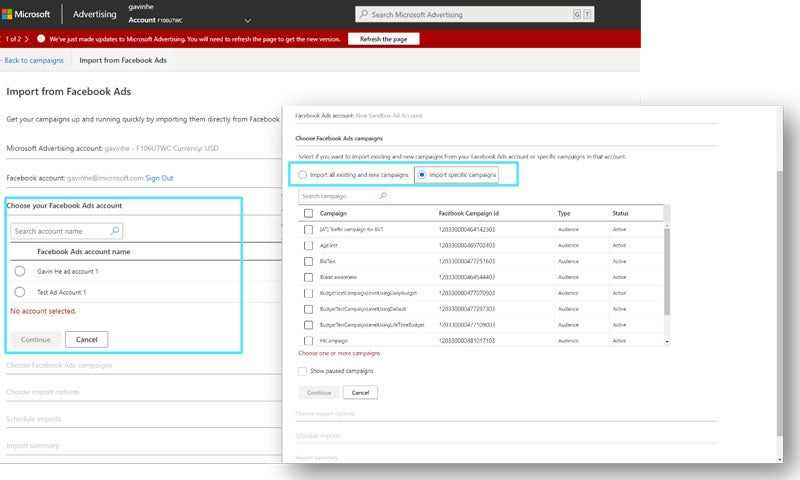800x480 pixels.
Task: Click the Microsoft logo in the header
Action: coord(7,14)
